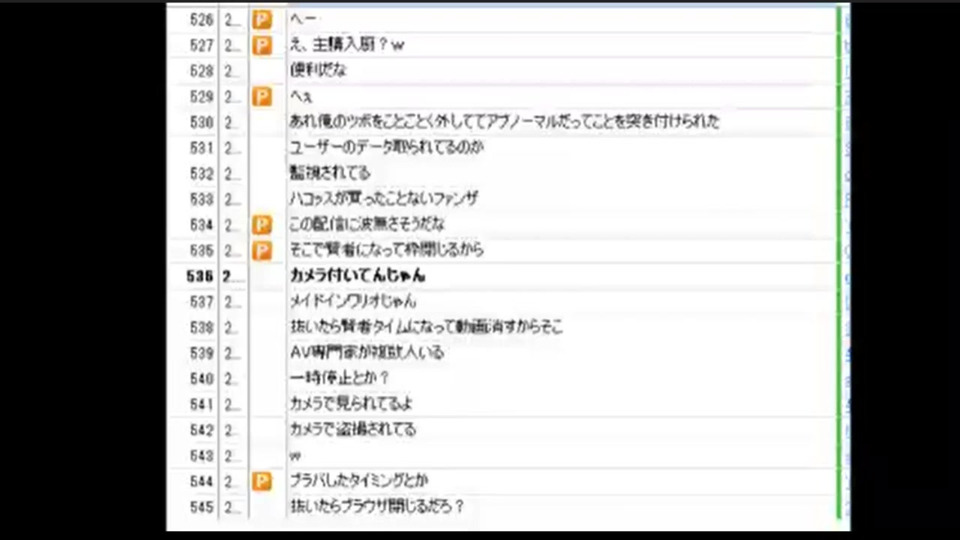Select the comment 'へー'
This screenshot has width=960, height=540.
click(x=303, y=20)
